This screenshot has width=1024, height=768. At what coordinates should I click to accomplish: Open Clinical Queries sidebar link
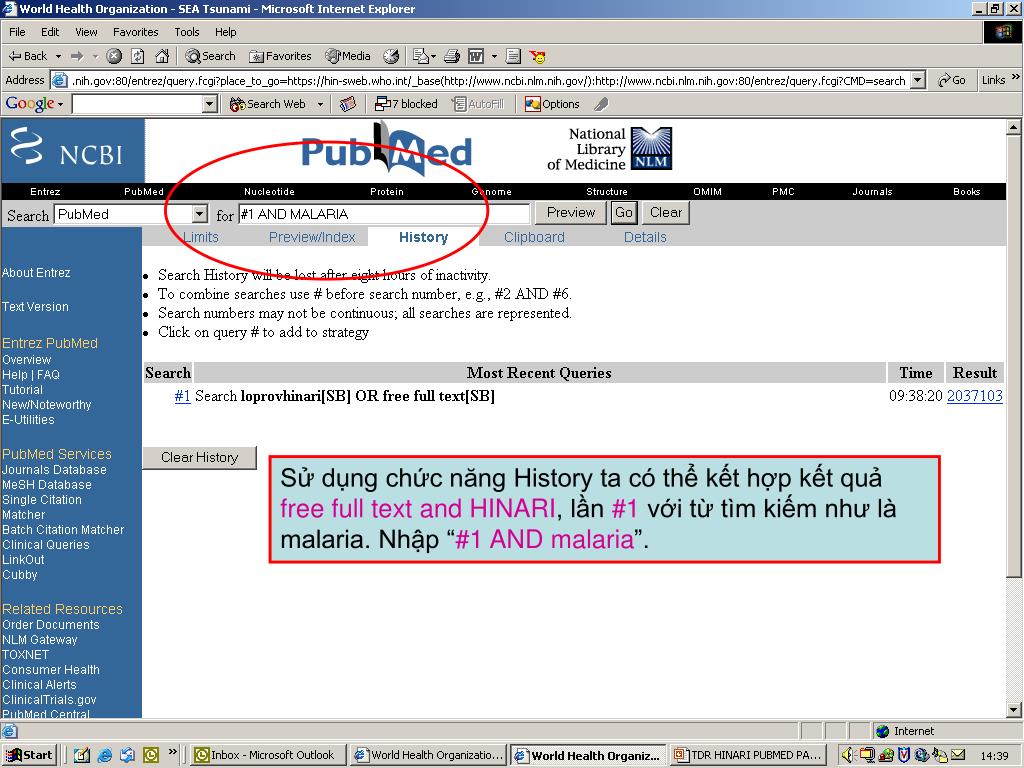click(x=46, y=545)
